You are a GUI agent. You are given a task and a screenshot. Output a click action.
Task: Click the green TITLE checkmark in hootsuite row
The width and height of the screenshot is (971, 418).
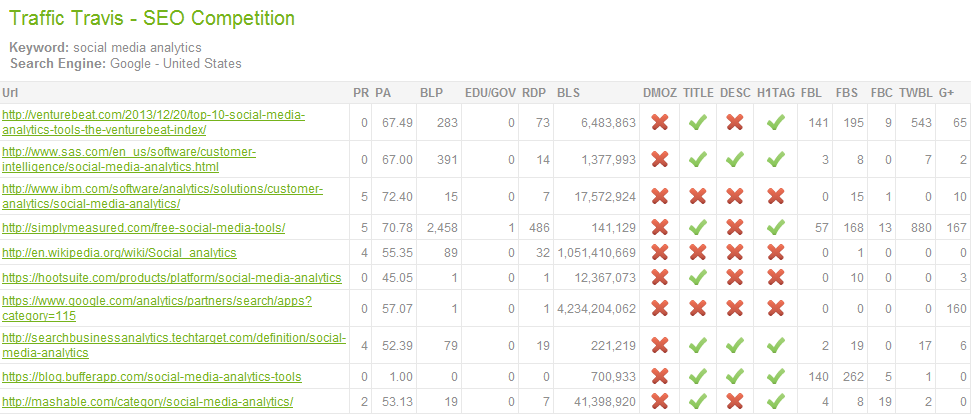point(698,277)
